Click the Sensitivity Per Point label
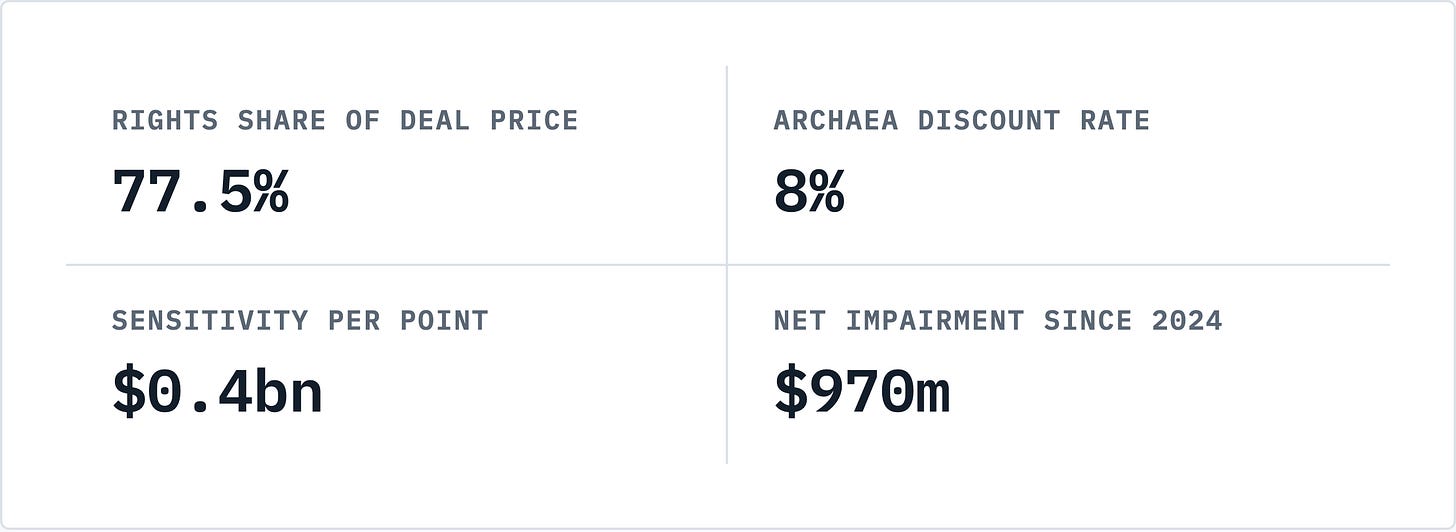This screenshot has width=1456, height=532. (x=300, y=321)
